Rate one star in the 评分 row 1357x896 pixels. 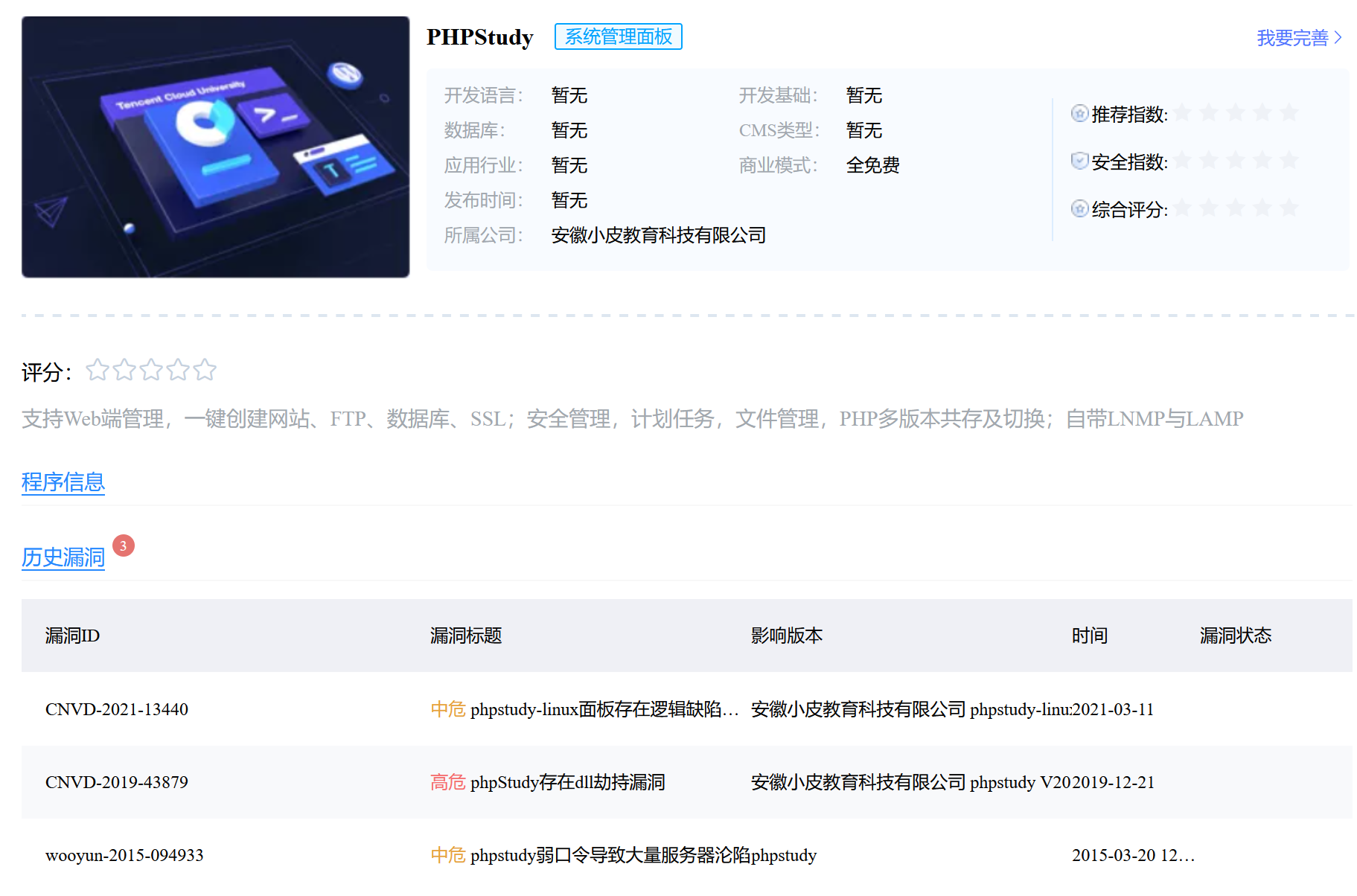click(98, 370)
